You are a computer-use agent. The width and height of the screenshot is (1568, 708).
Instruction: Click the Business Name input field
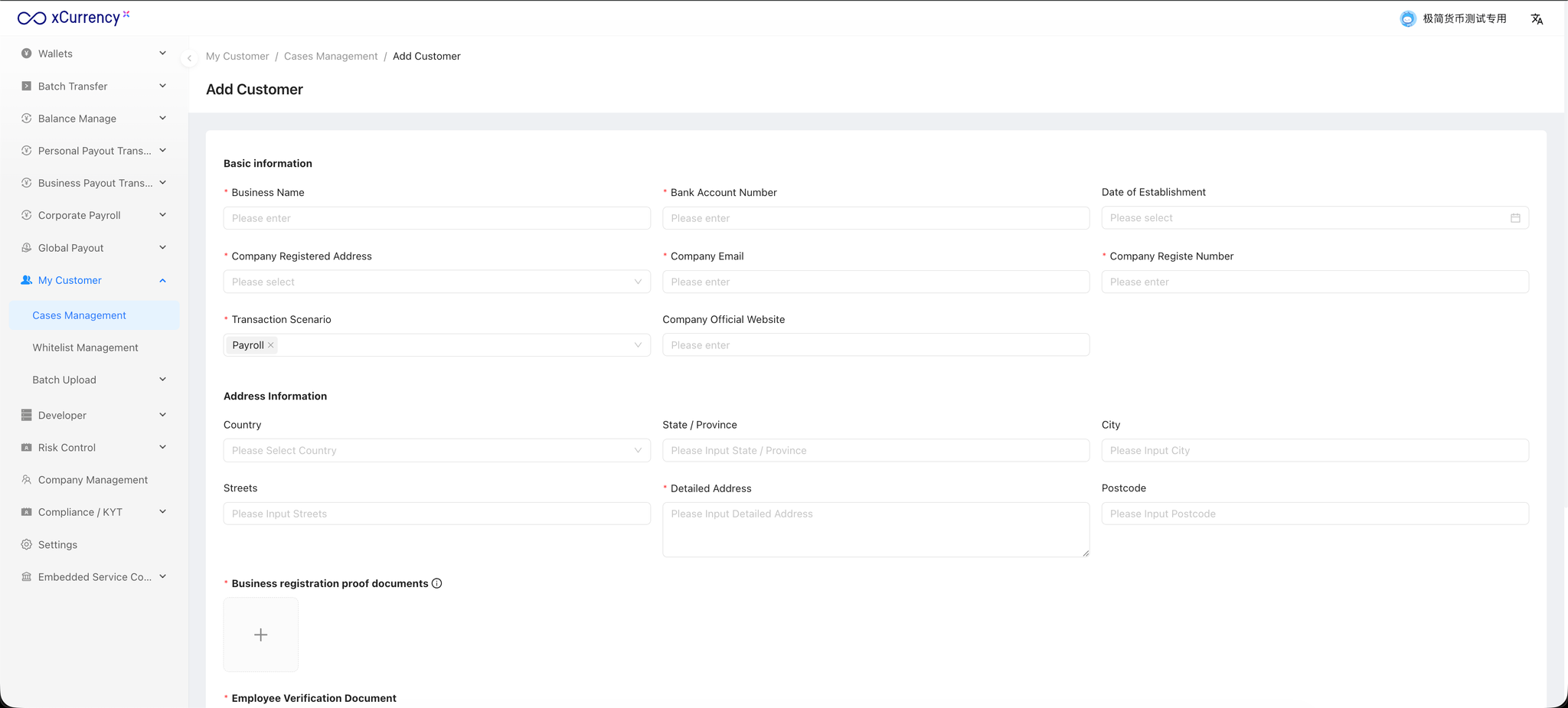coord(436,218)
